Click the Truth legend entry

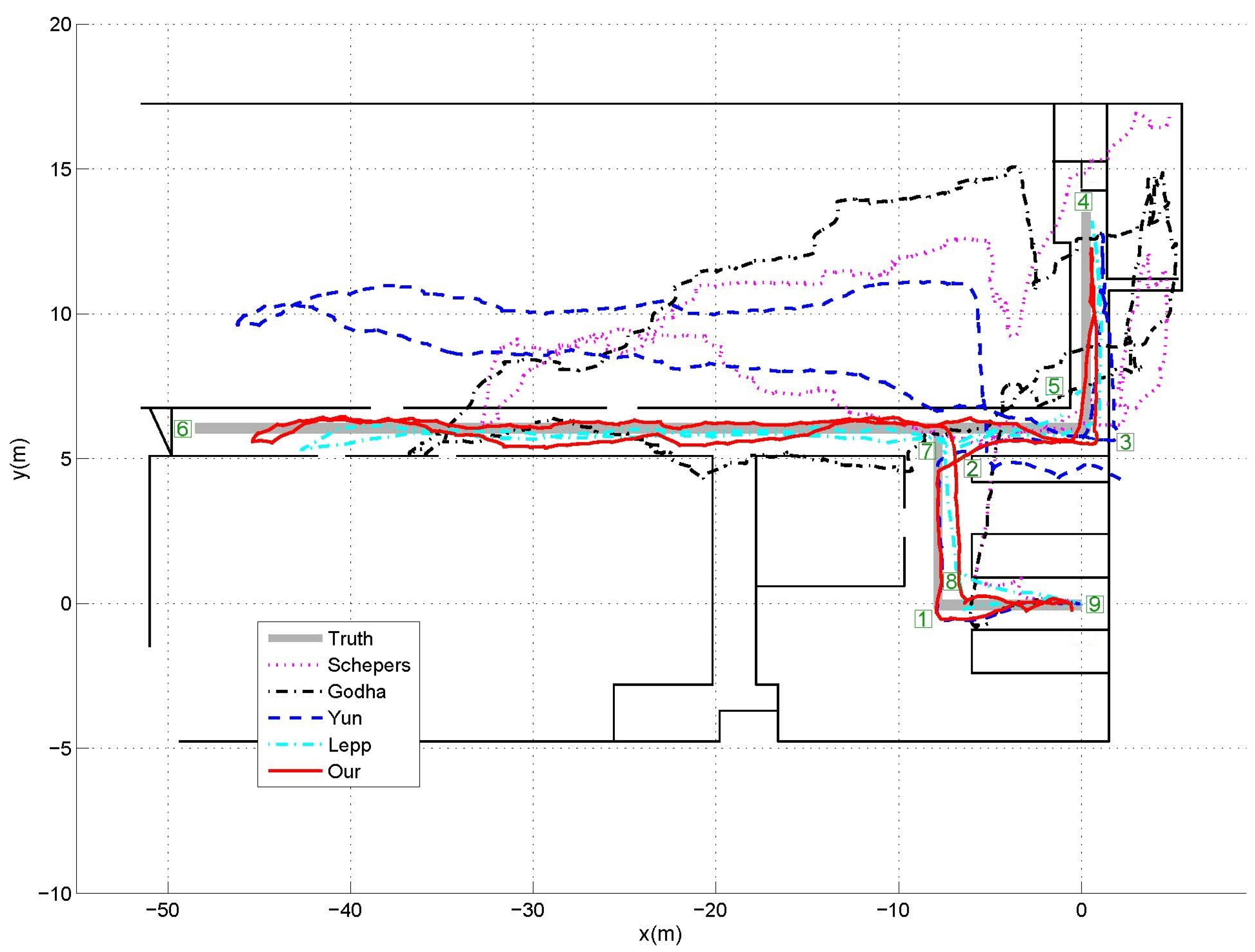click(350, 639)
